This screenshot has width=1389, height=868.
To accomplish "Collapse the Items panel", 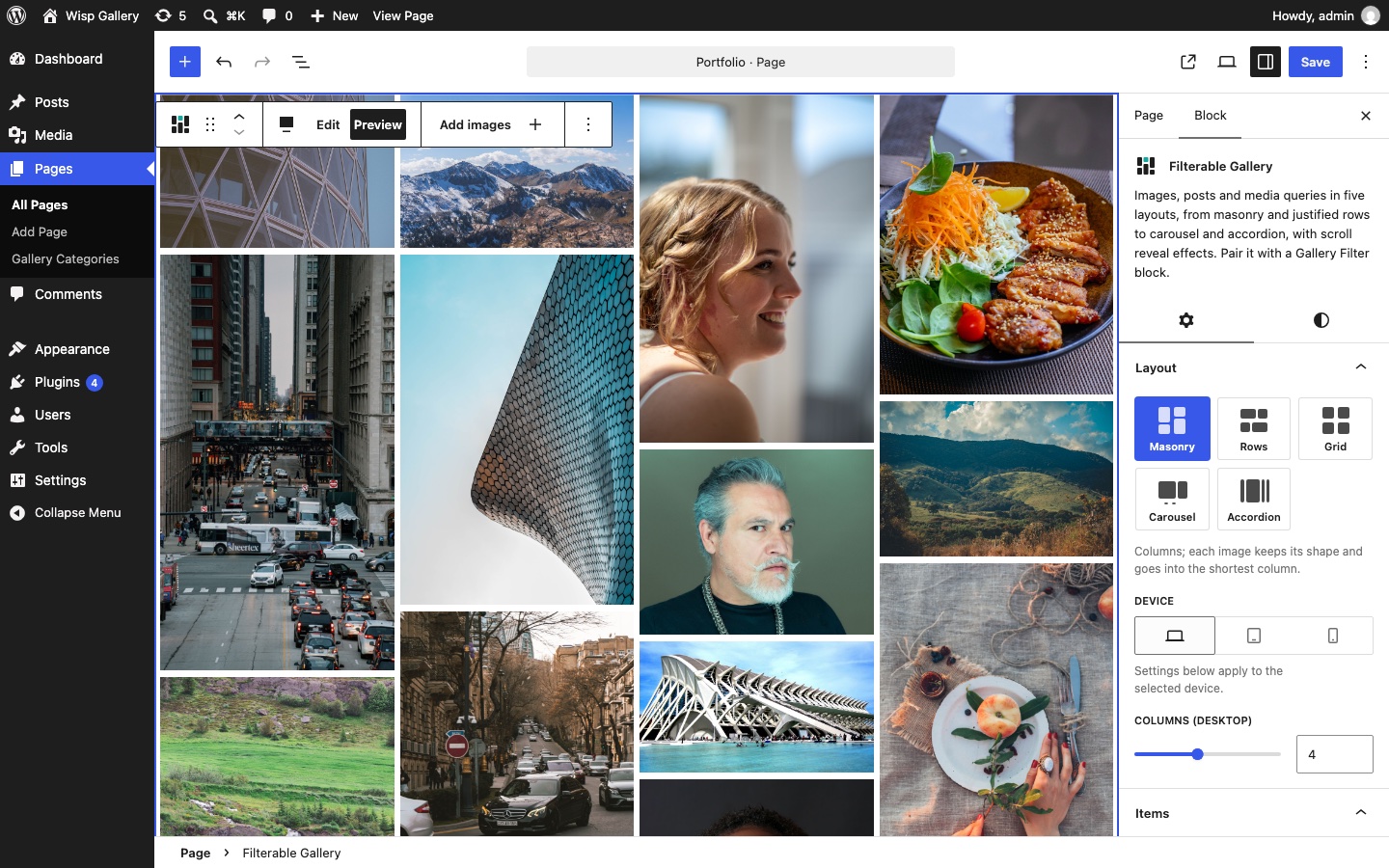I will (x=1254, y=813).
